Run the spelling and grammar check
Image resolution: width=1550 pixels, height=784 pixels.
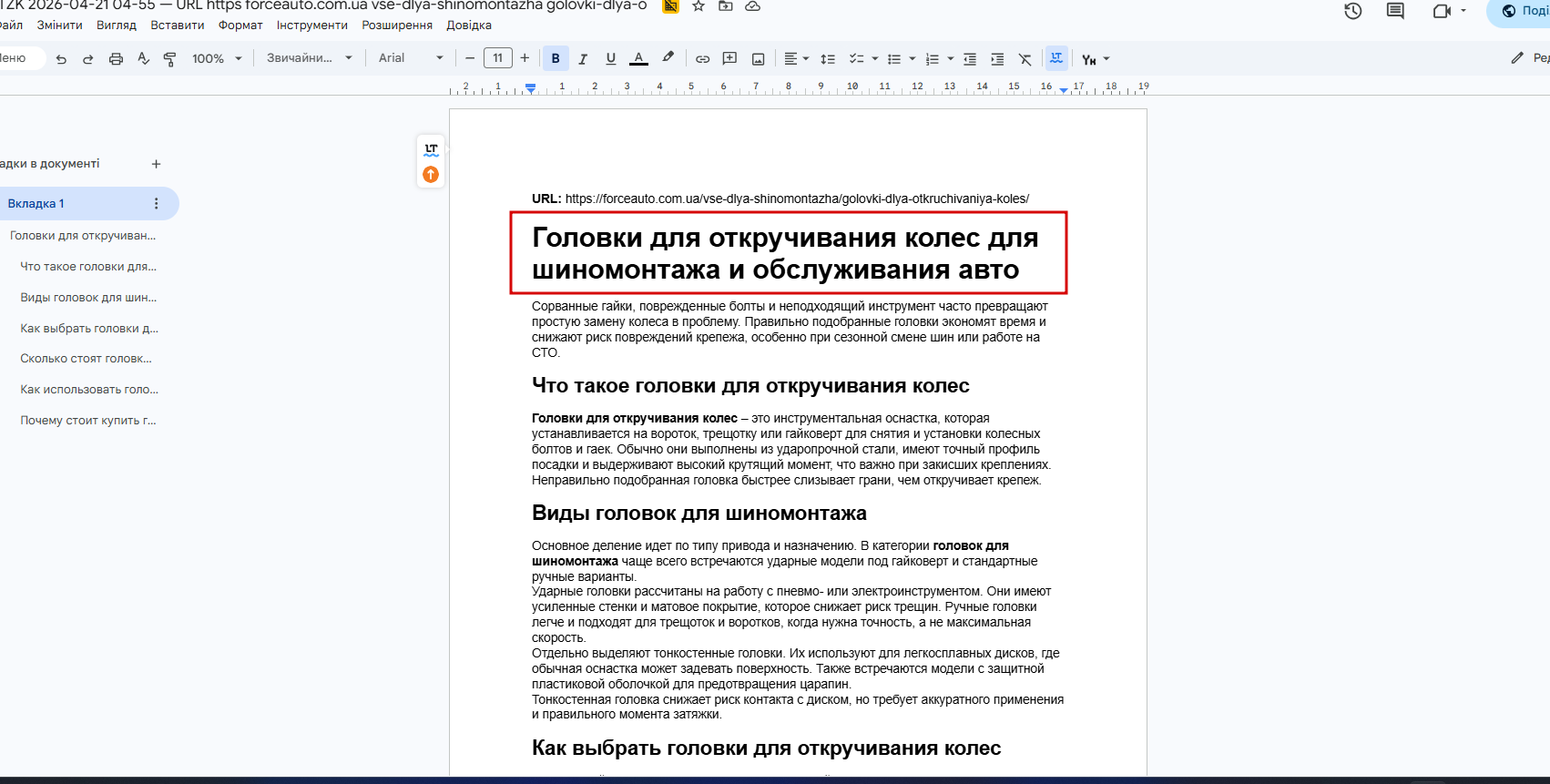coord(143,59)
